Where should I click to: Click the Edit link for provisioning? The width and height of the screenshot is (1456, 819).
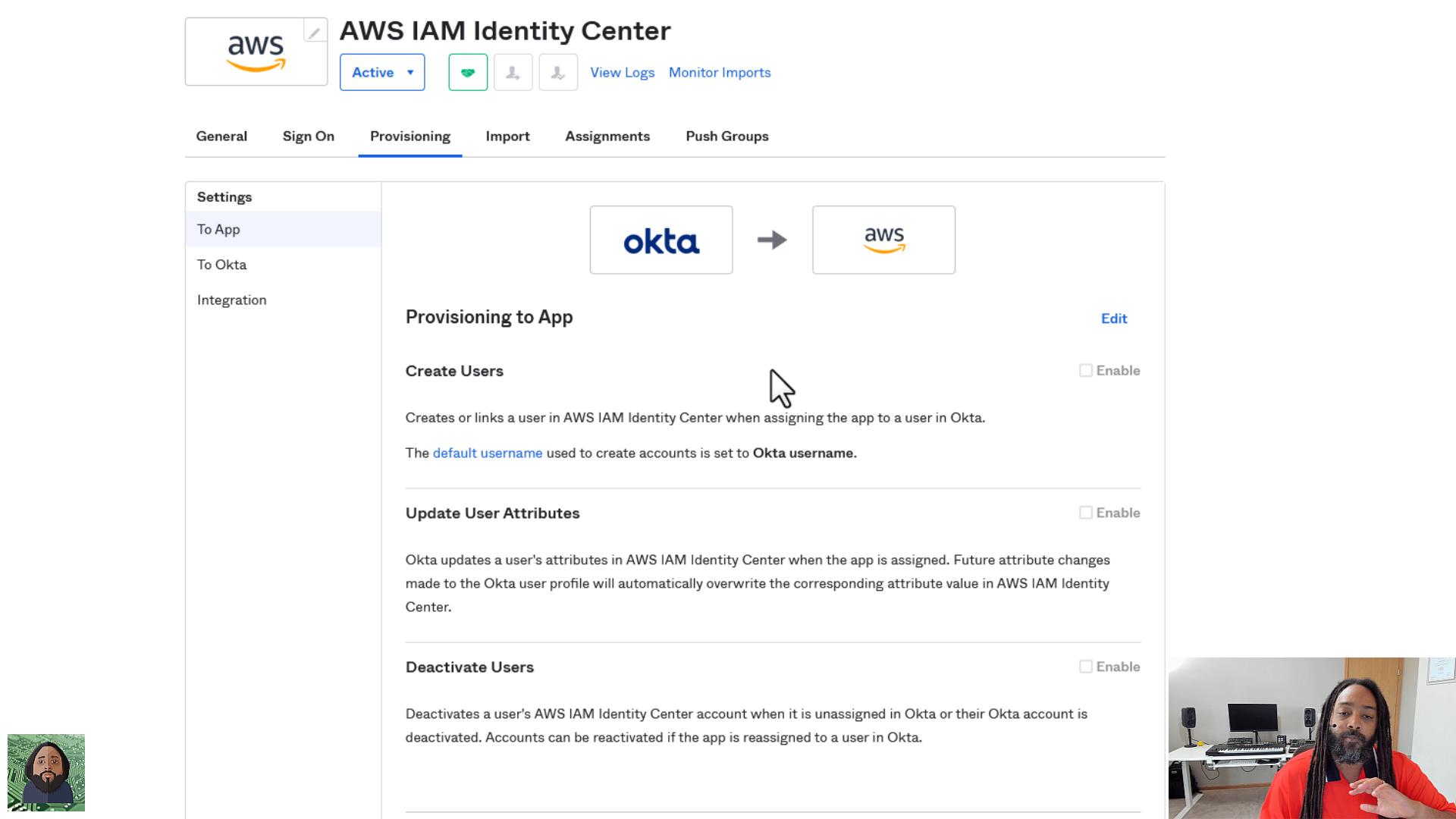(1114, 318)
